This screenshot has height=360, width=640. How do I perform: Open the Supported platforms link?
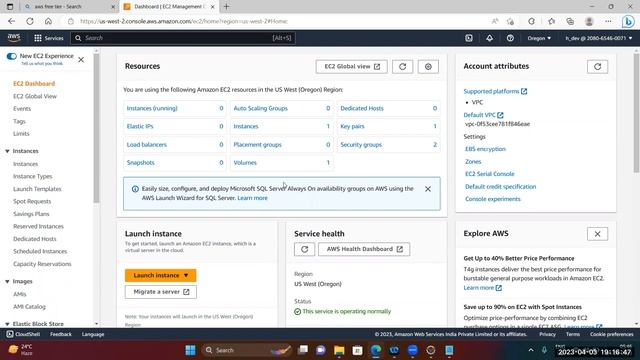pyautogui.click(x=495, y=91)
